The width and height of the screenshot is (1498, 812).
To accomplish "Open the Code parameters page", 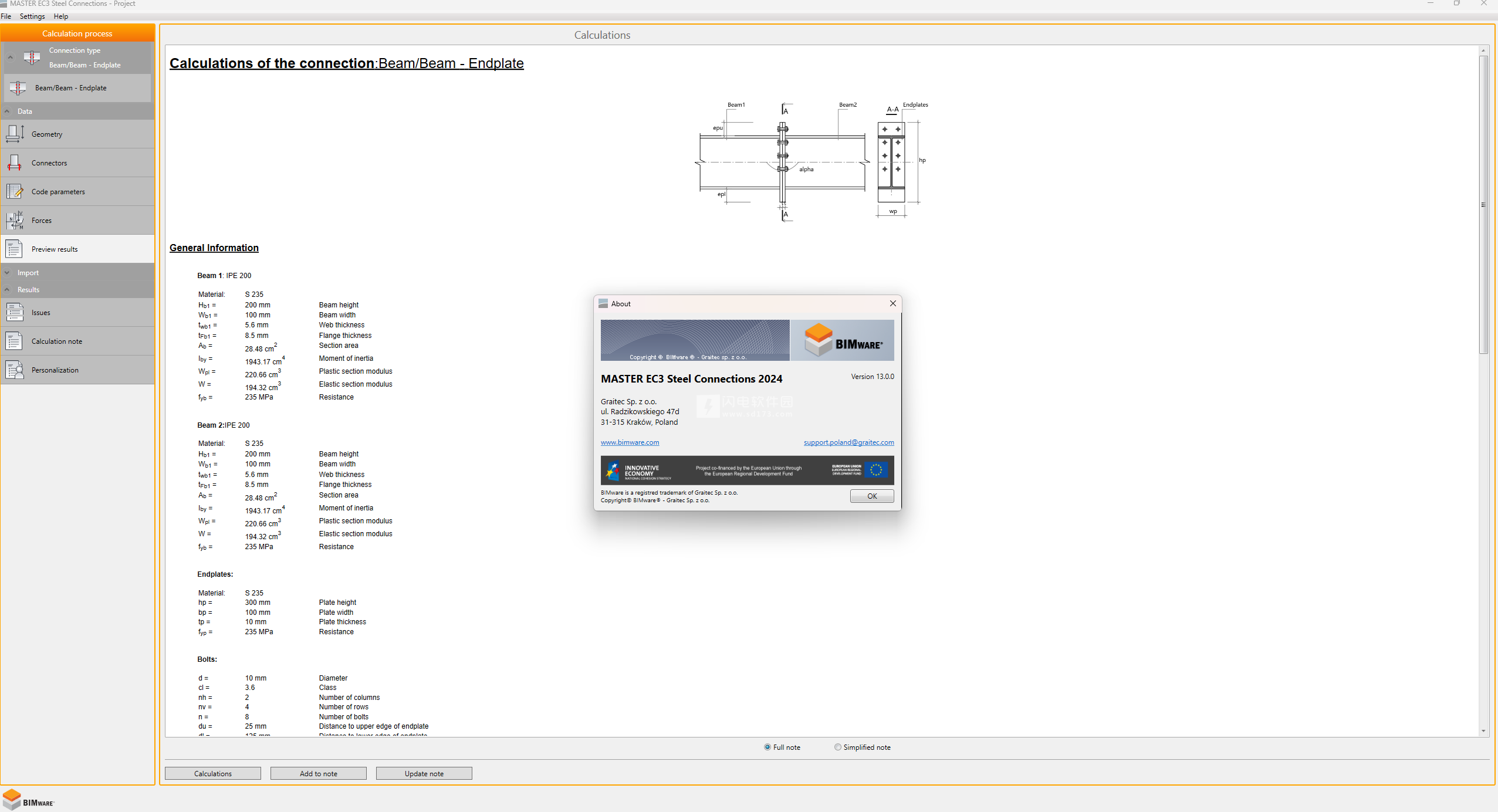I will pos(77,192).
